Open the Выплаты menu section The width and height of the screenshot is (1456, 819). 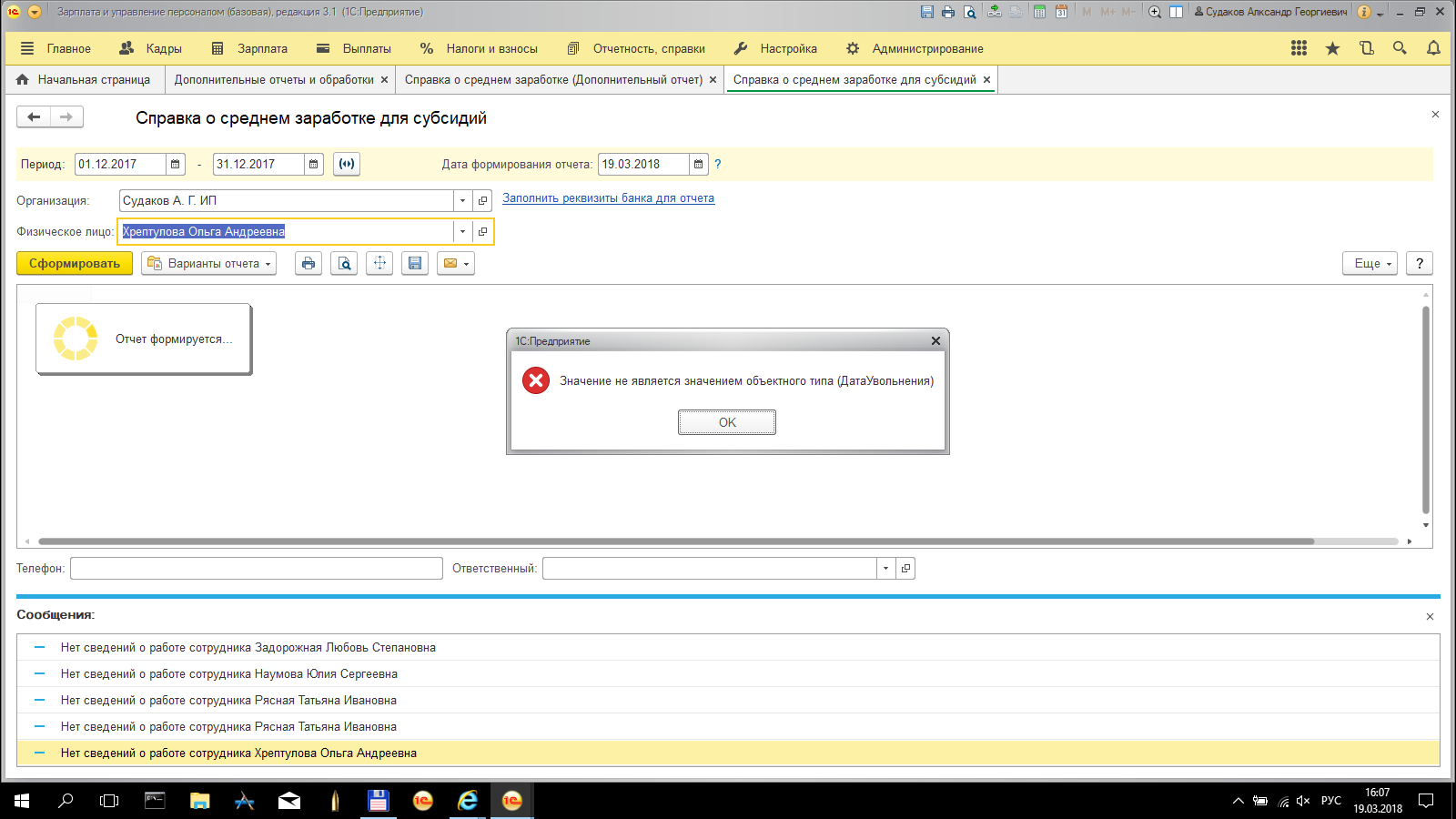tap(354, 48)
